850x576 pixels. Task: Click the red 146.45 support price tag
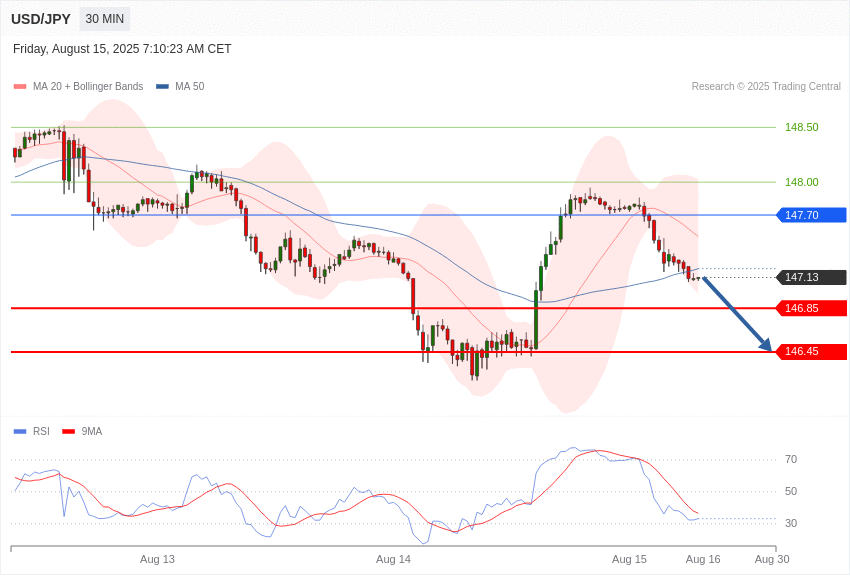(x=812, y=352)
